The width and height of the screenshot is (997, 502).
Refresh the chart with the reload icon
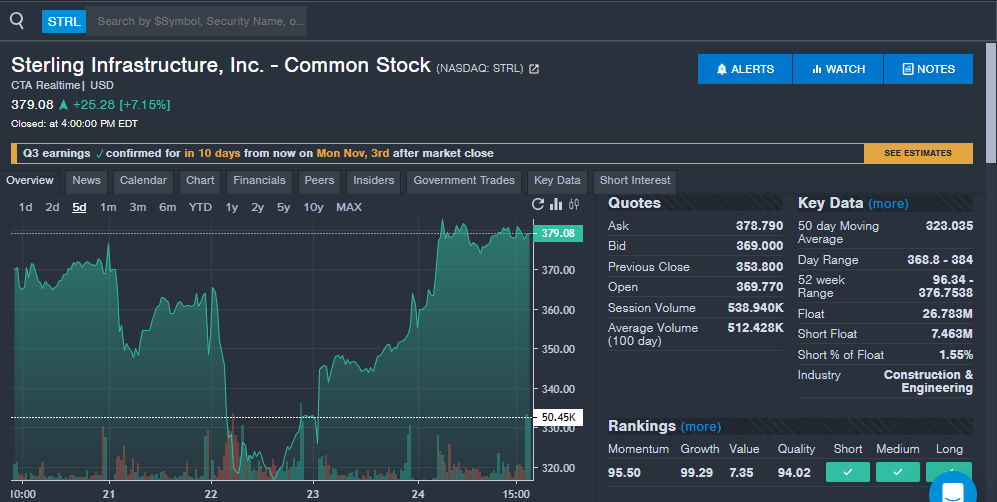(x=538, y=205)
